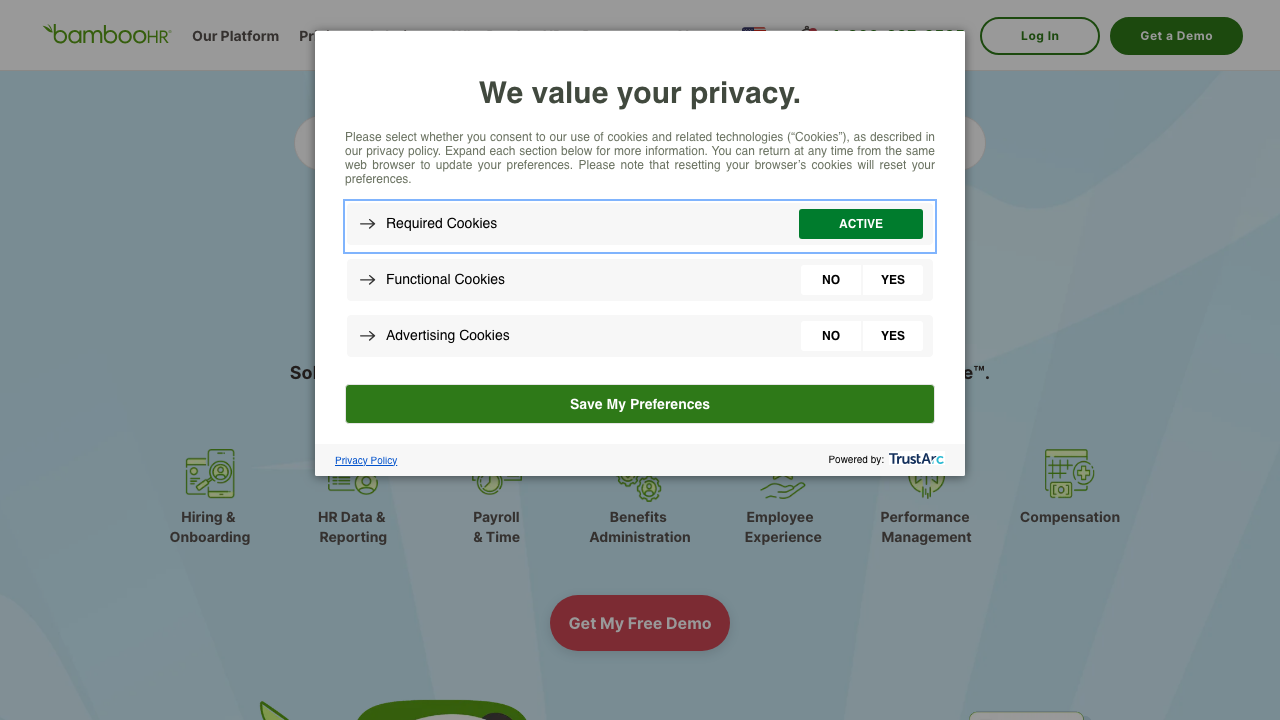This screenshot has height=720, width=1280.
Task: Click the ACTIVE indicator for Required Cookies
Action: click(860, 223)
